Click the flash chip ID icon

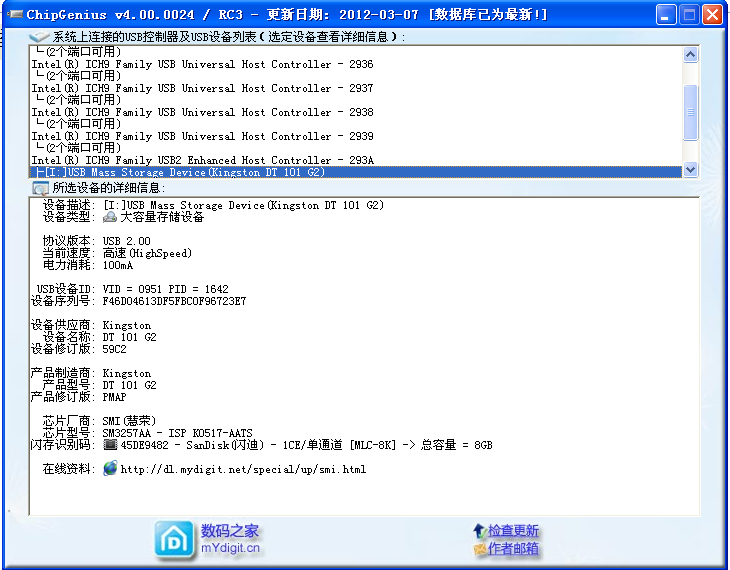pyautogui.click(x=111, y=445)
